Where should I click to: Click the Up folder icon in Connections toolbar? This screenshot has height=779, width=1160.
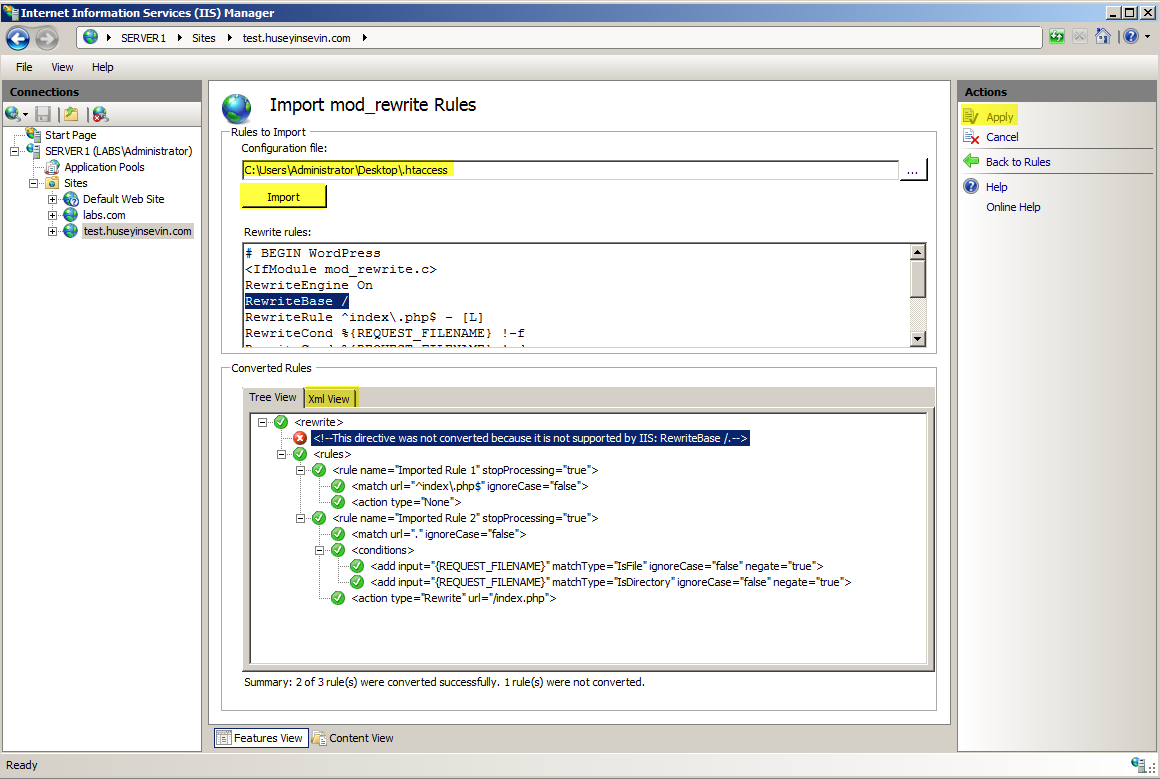71,114
